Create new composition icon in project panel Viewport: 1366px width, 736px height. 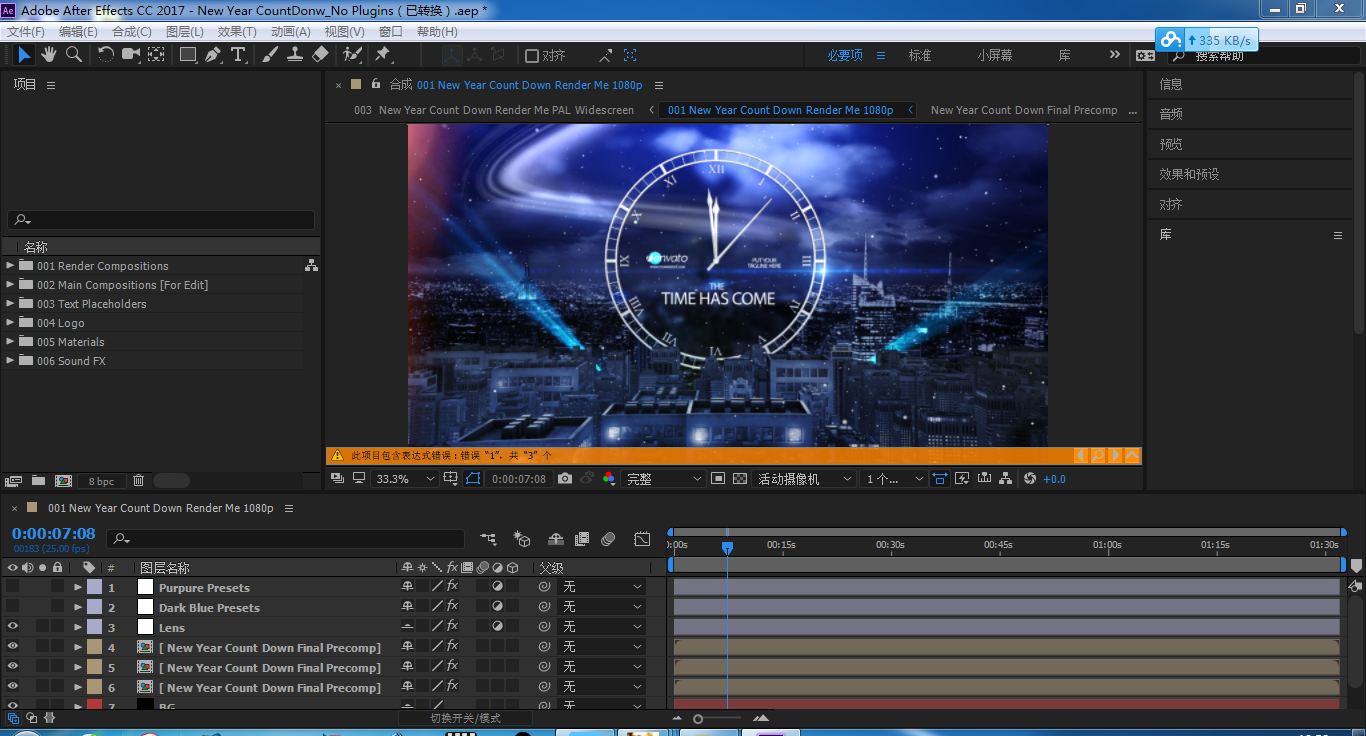click(63, 481)
